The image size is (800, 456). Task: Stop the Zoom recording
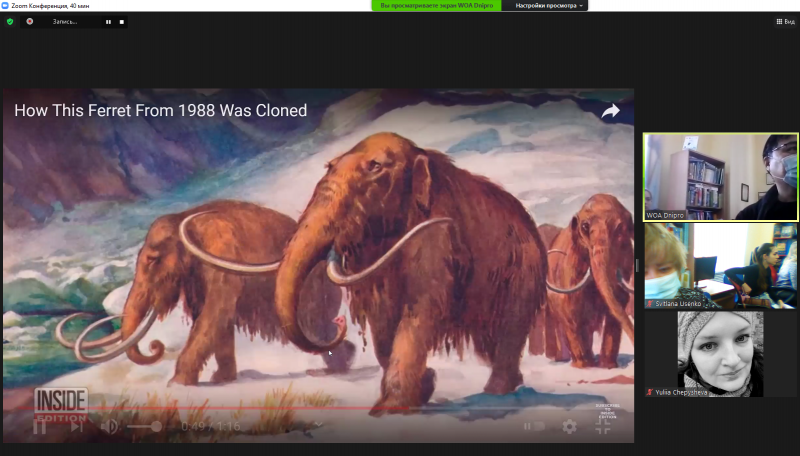pos(121,22)
